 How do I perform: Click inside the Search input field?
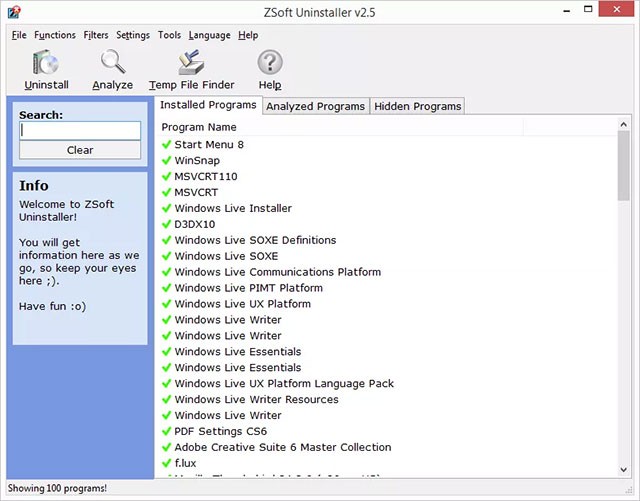(80, 131)
